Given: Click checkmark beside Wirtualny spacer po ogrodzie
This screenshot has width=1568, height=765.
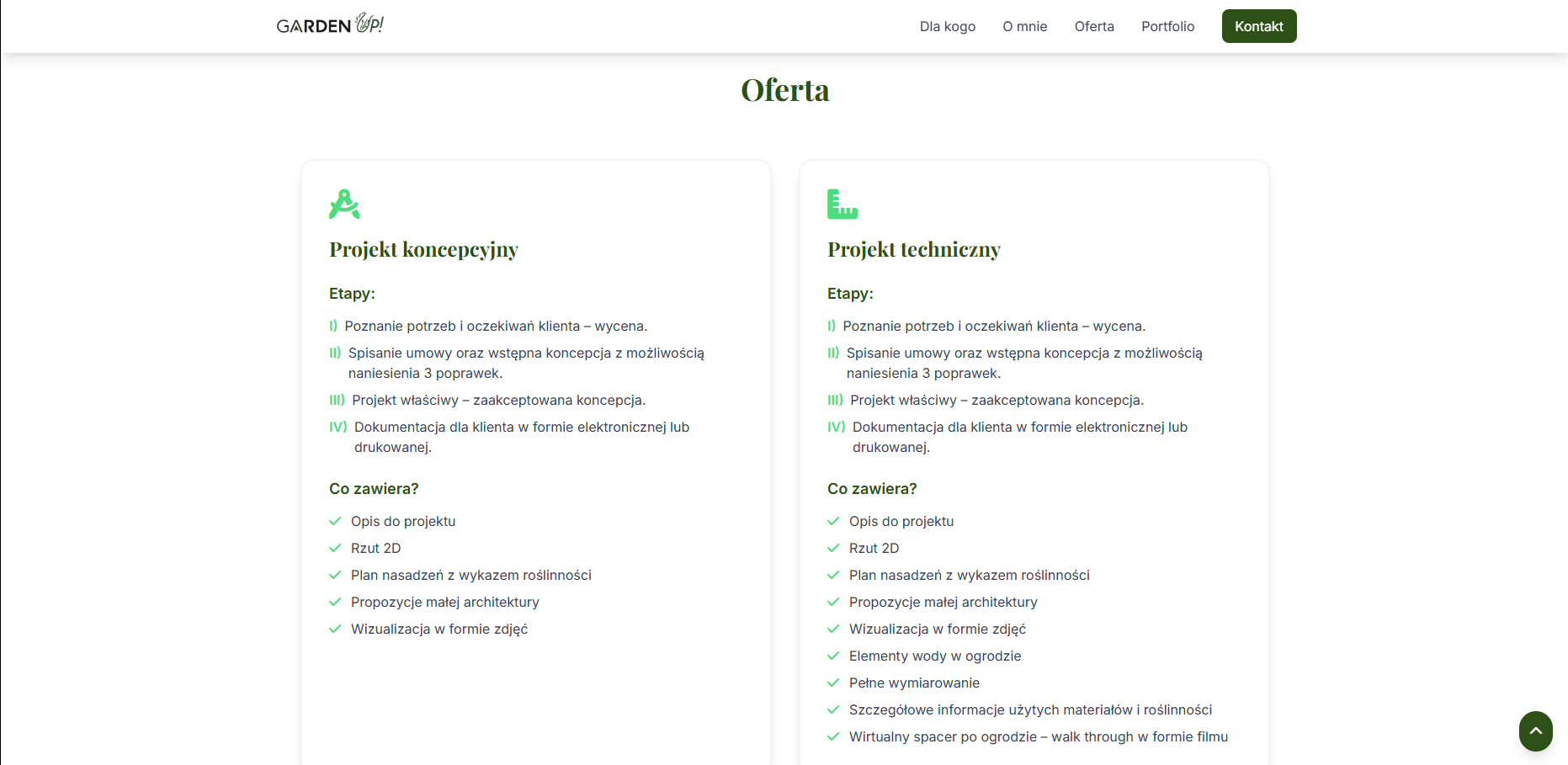Looking at the screenshot, I should tap(833, 737).
